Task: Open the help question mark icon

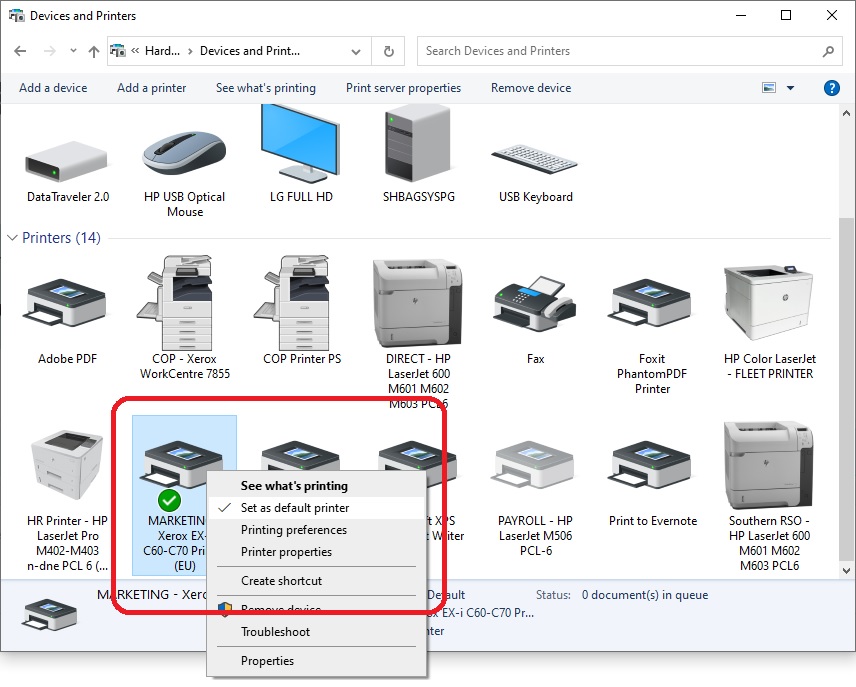Action: click(x=831, y=88)
